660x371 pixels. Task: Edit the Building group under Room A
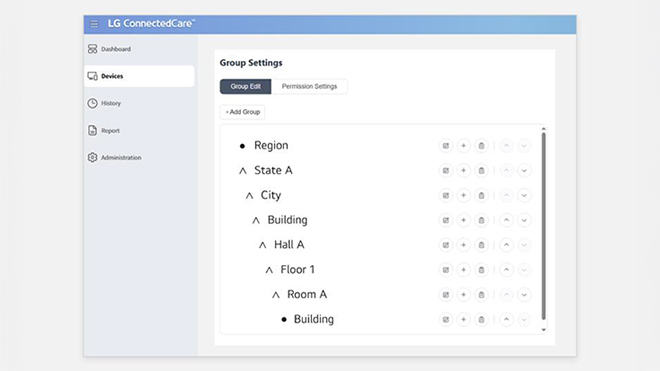[x=446, y=320]
